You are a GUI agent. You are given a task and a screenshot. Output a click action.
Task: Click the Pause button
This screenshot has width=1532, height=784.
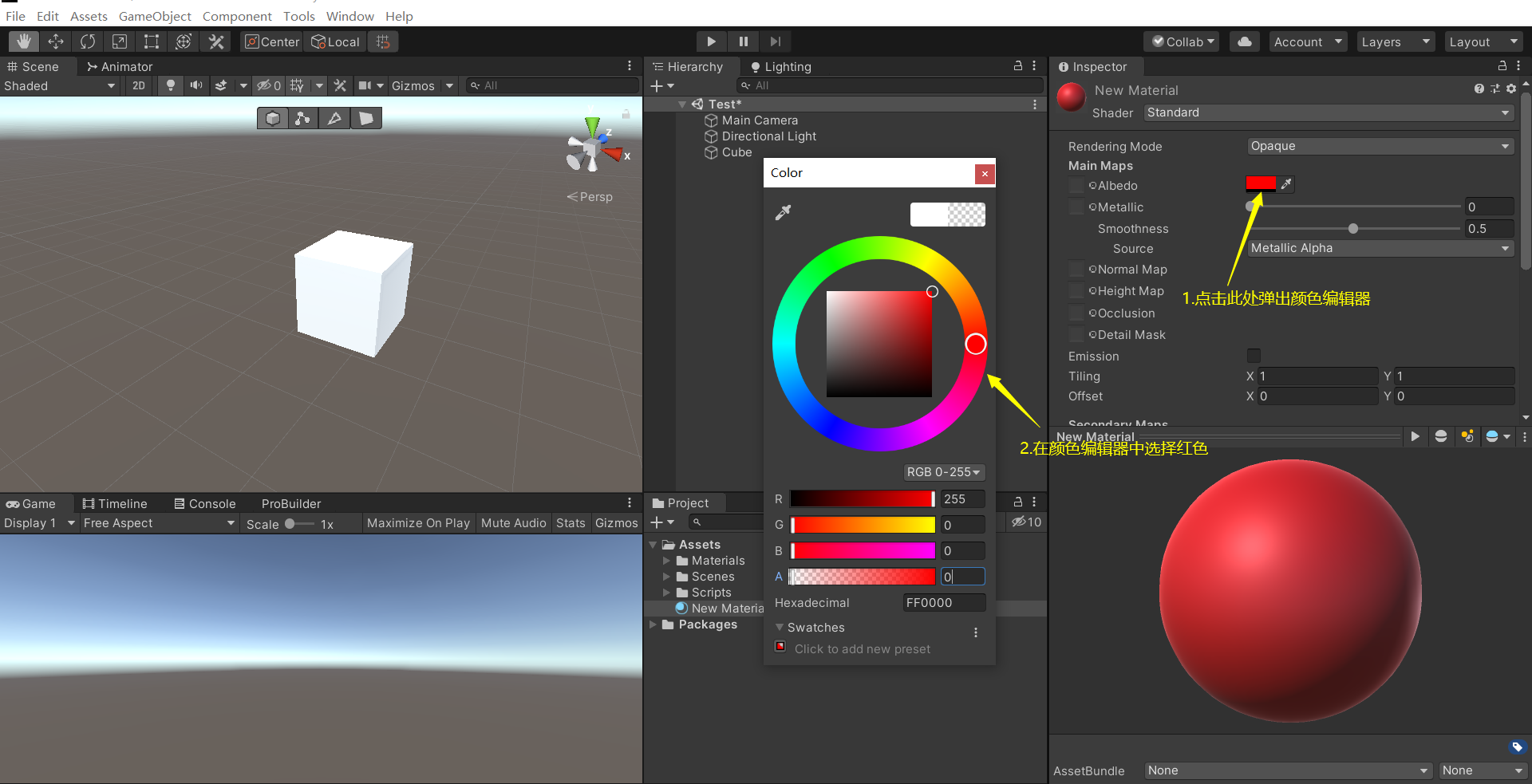pyautogui.click(x=742, y=41)
